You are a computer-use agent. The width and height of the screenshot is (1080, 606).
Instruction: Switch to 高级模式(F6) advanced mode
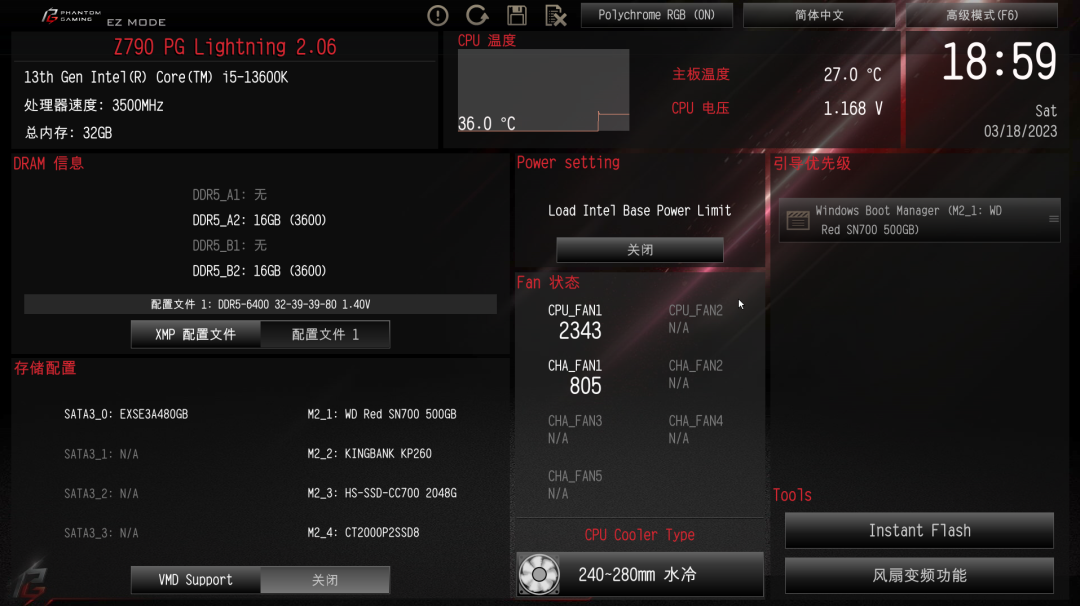tap(982, 15)
